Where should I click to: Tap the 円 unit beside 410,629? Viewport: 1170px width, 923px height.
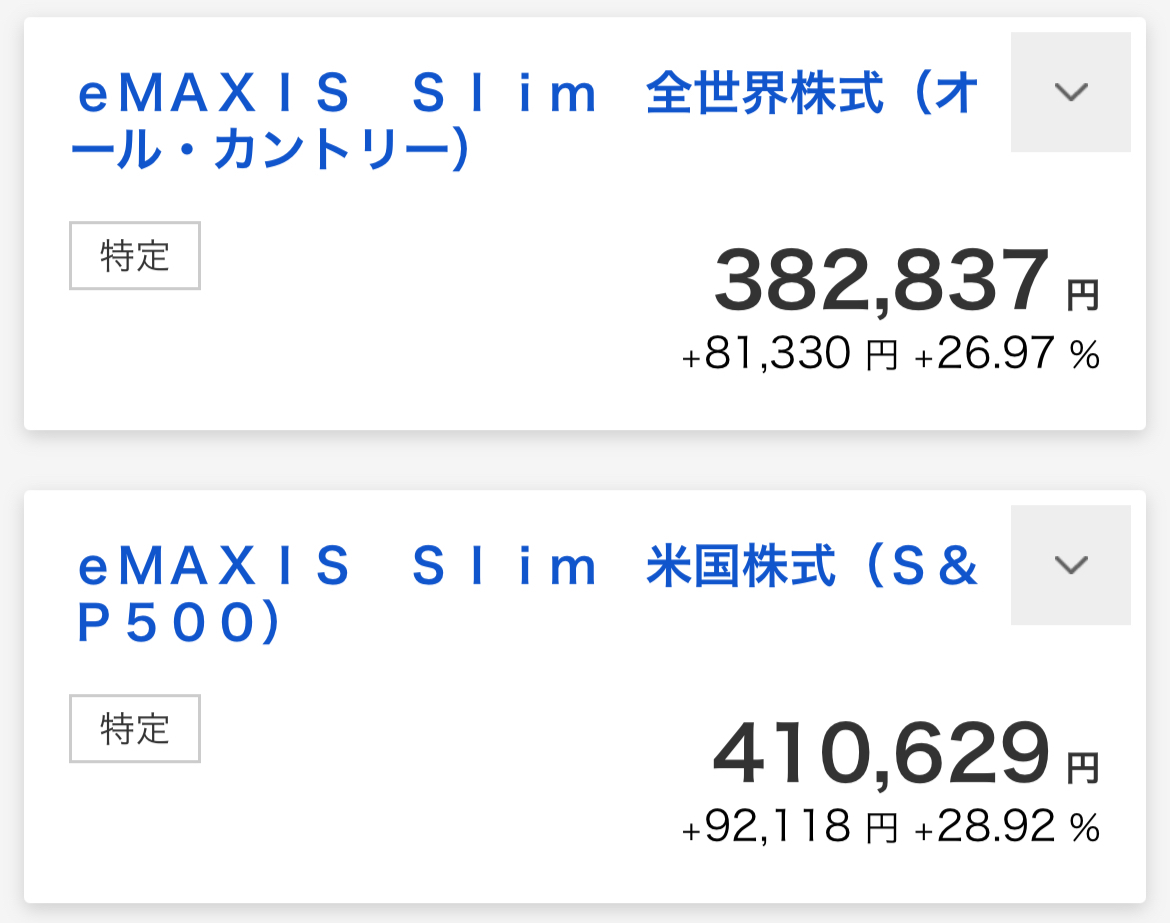[x=1083, y=768]
